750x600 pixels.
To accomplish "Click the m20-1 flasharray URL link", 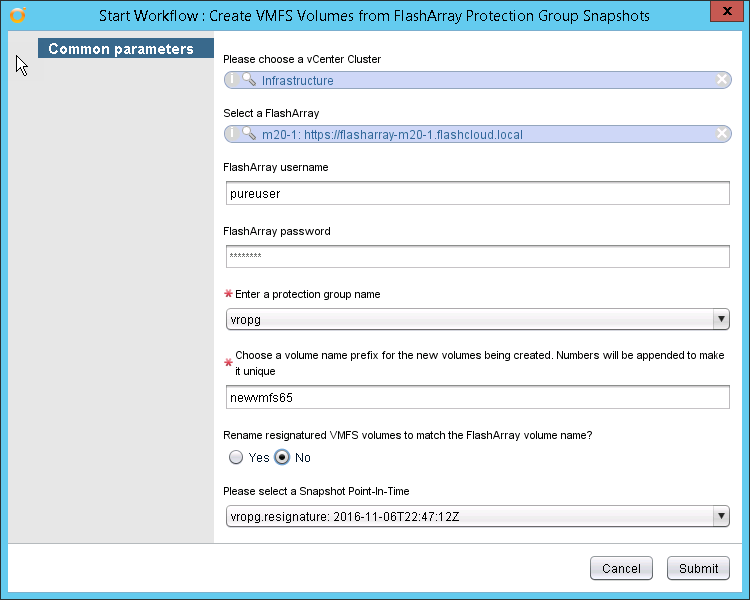I will (392, 134).
